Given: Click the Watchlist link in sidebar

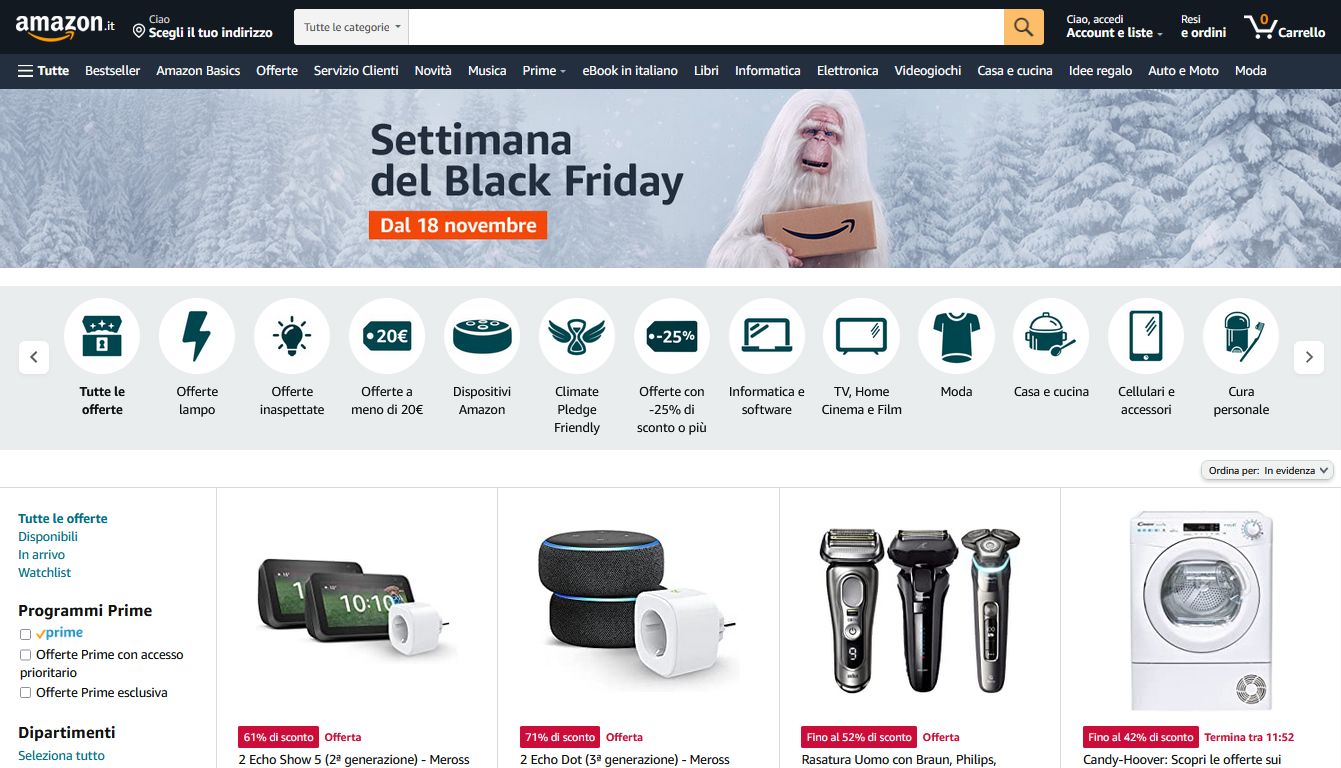Looking at the screenshot, I should point(45,572).
